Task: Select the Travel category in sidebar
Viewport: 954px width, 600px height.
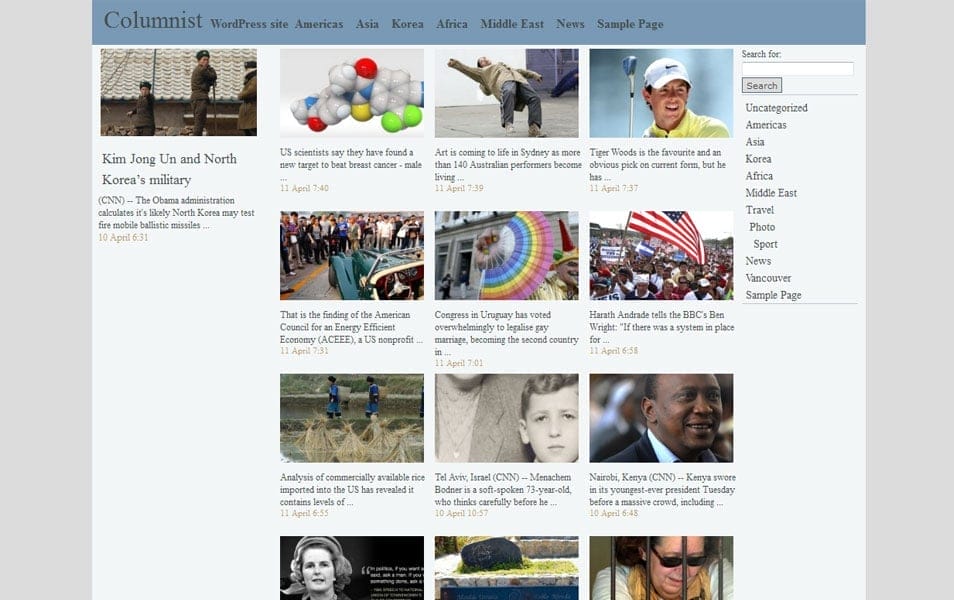Action: point(759,210)
